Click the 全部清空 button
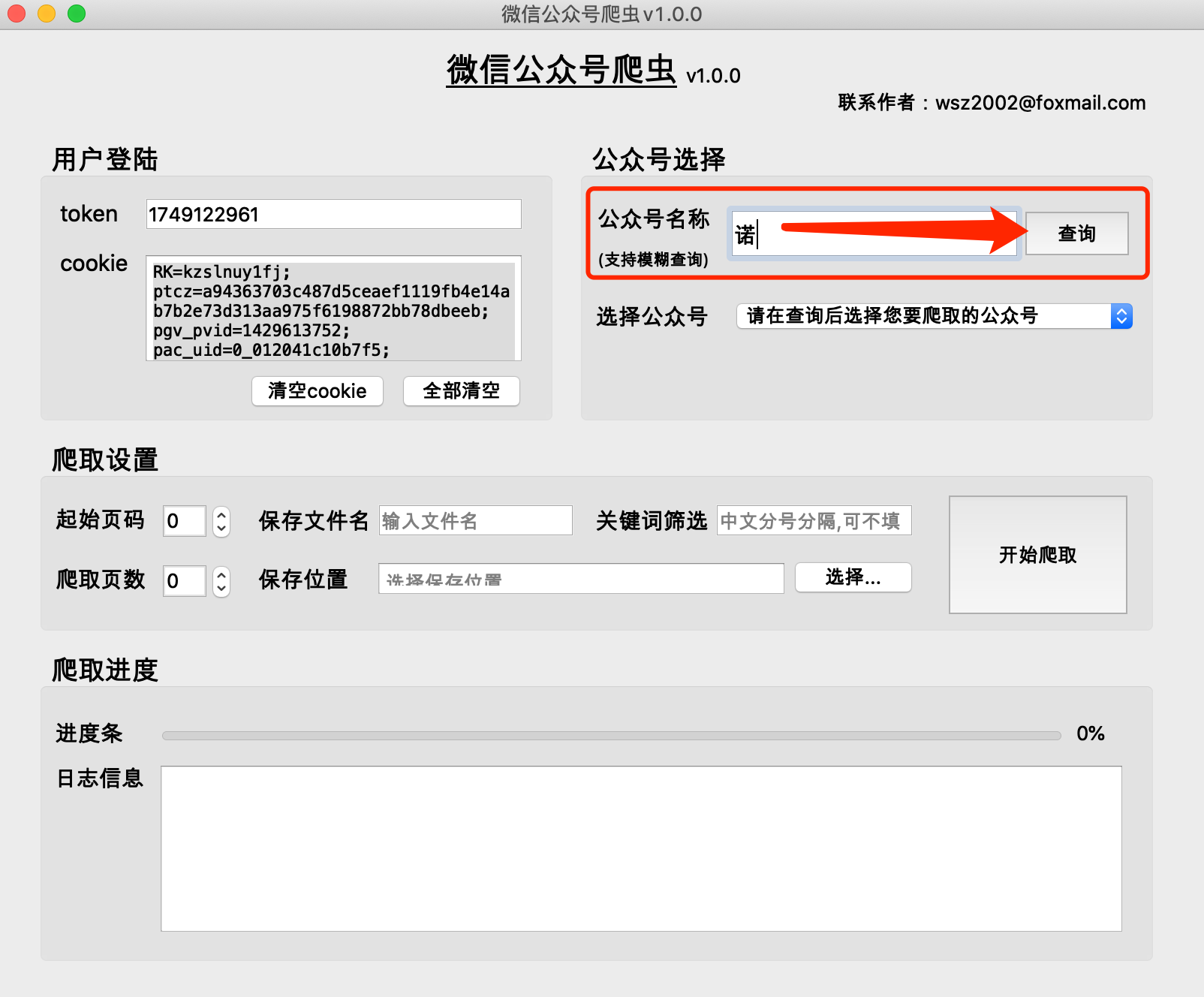 pyautogui.click(x=462, y=391)
